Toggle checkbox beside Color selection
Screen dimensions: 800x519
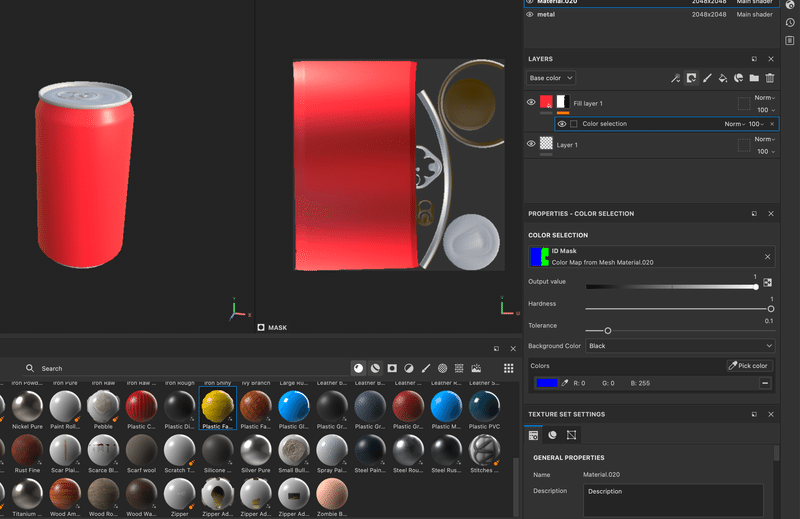pos(573,124)
